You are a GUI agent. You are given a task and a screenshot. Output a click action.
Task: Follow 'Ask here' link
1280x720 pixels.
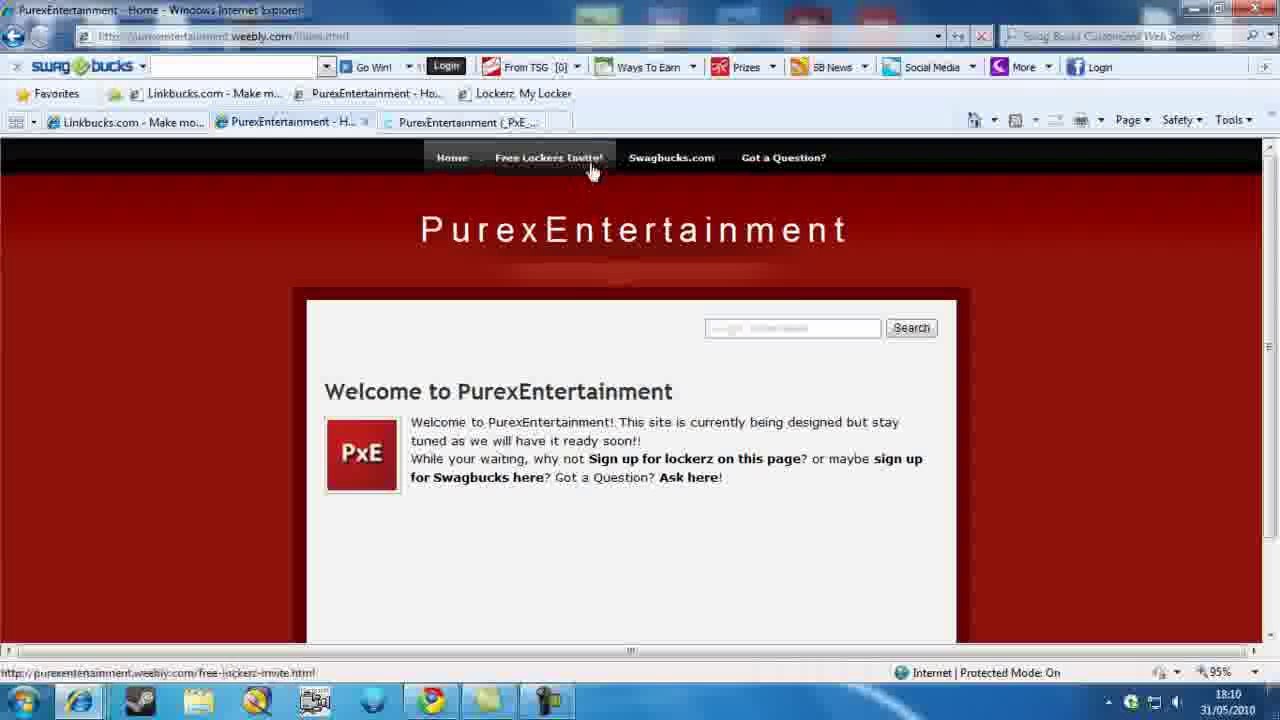688,478
